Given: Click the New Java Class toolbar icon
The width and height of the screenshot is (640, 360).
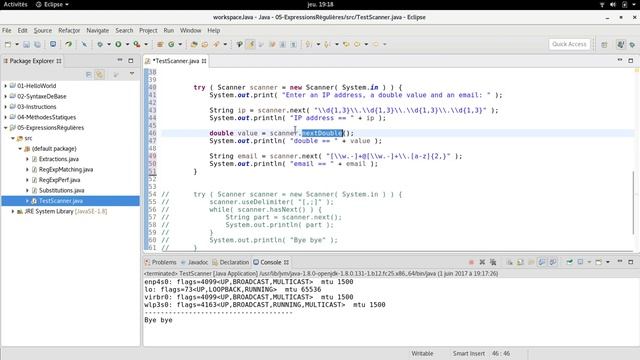Looking at the screenshot, I should 171,44.
